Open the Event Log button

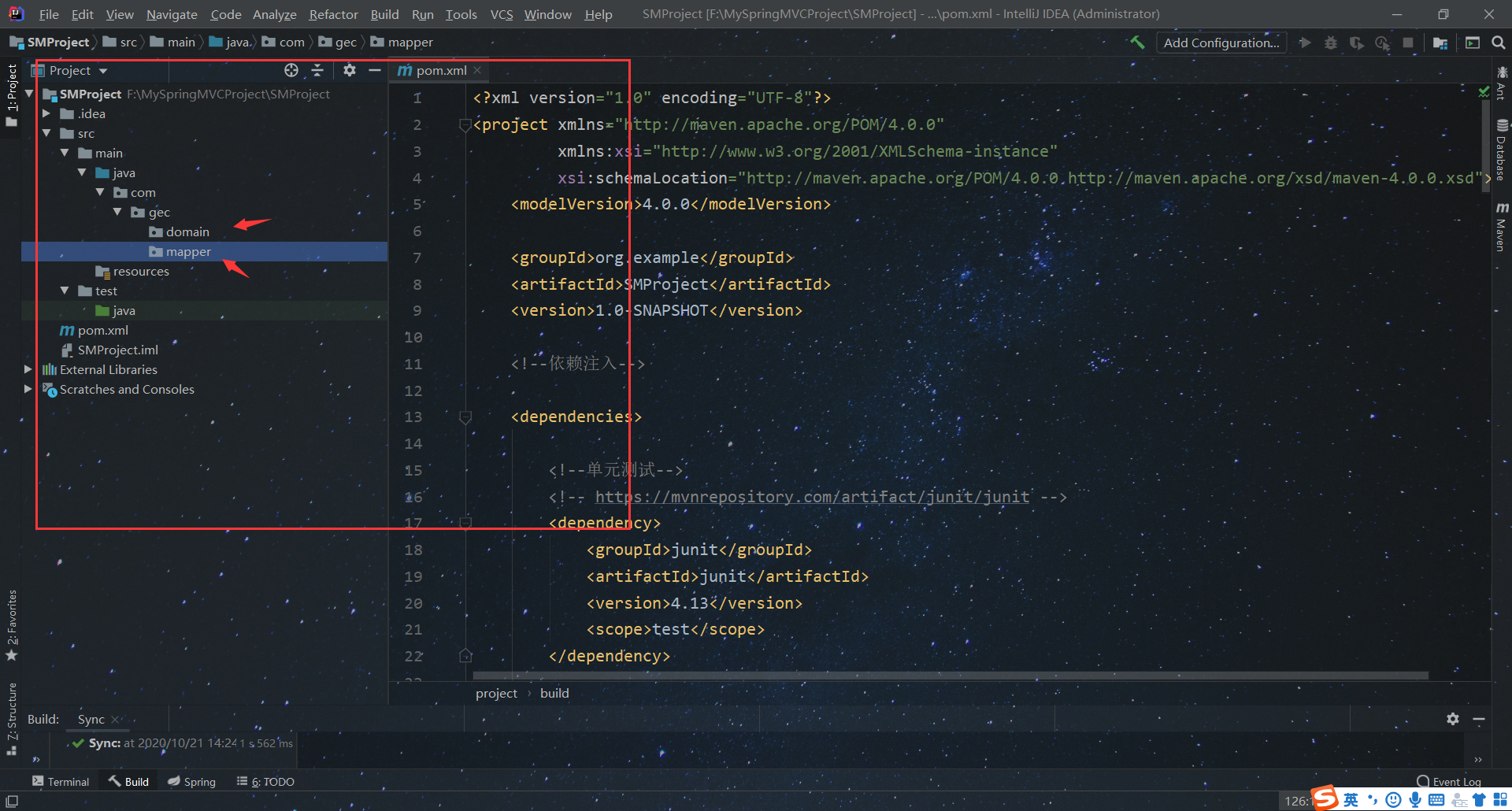click(x=1449, y=781)
